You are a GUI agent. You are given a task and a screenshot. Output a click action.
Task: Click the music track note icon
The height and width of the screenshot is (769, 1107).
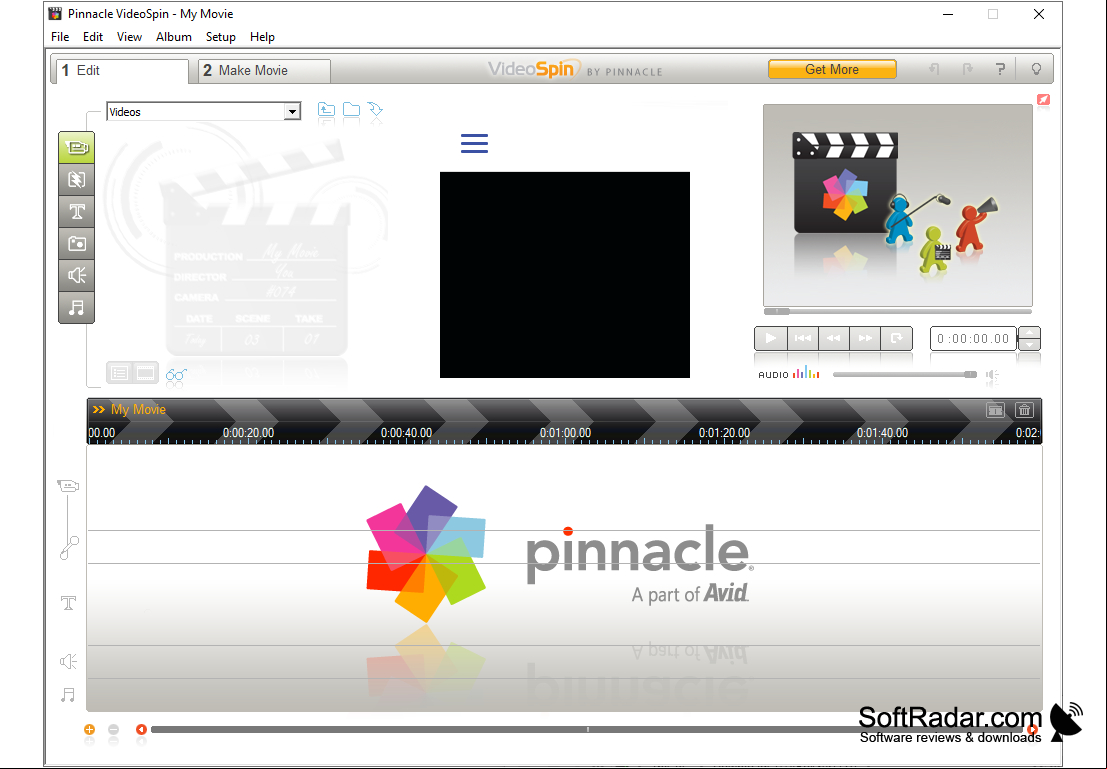[x=68, y=696]
